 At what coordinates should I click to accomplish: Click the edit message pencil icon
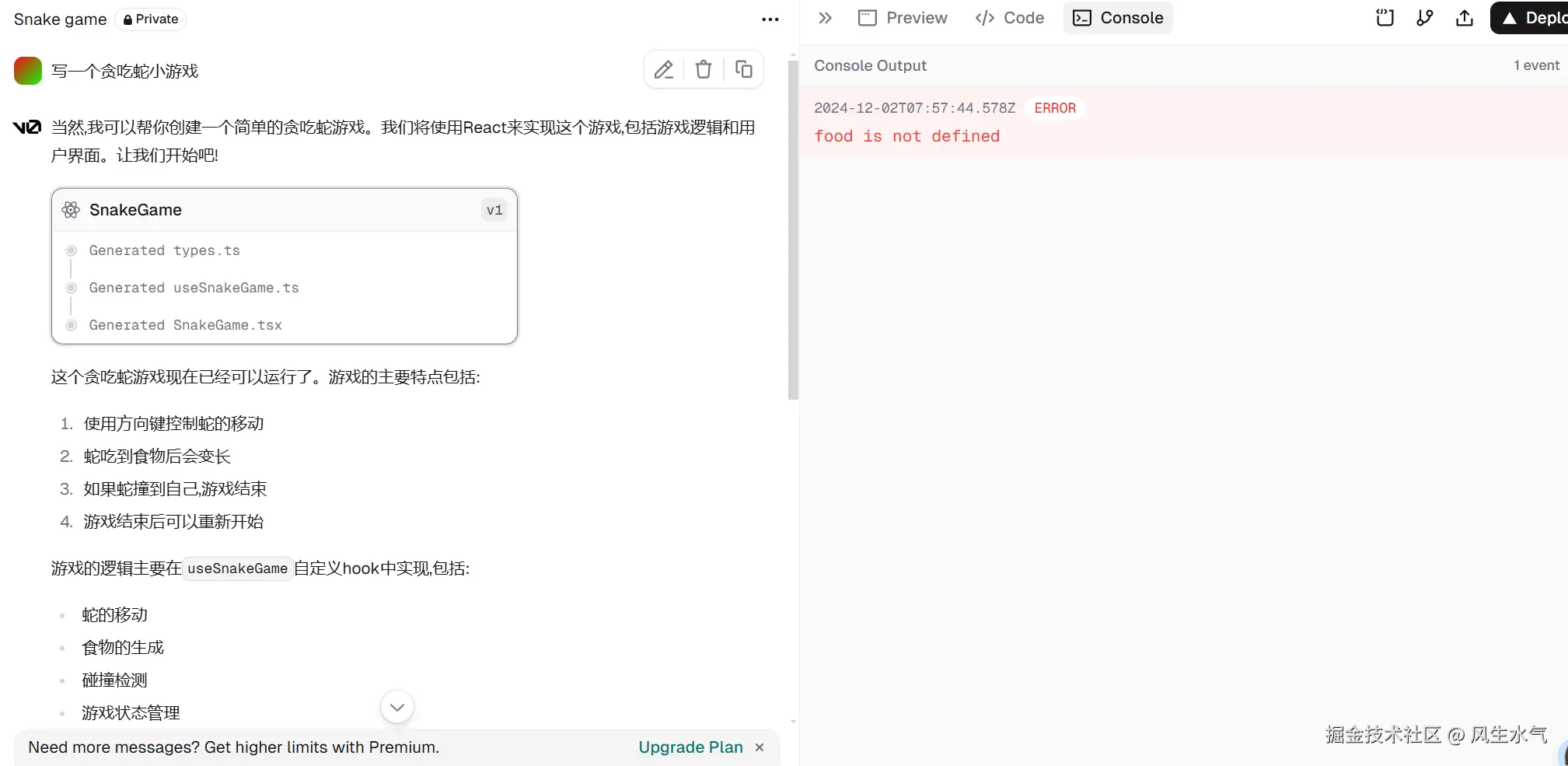click(x=664, y=70)
